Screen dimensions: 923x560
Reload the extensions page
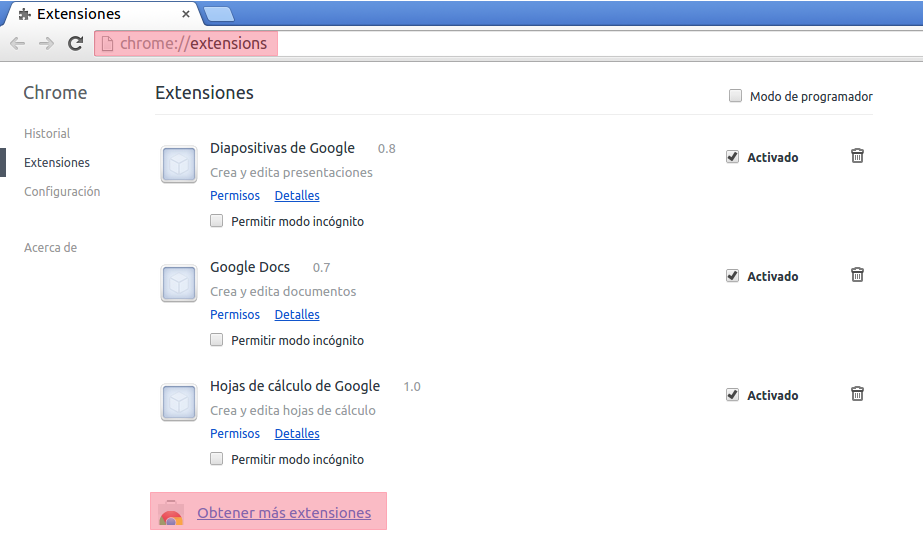[75, 44]
